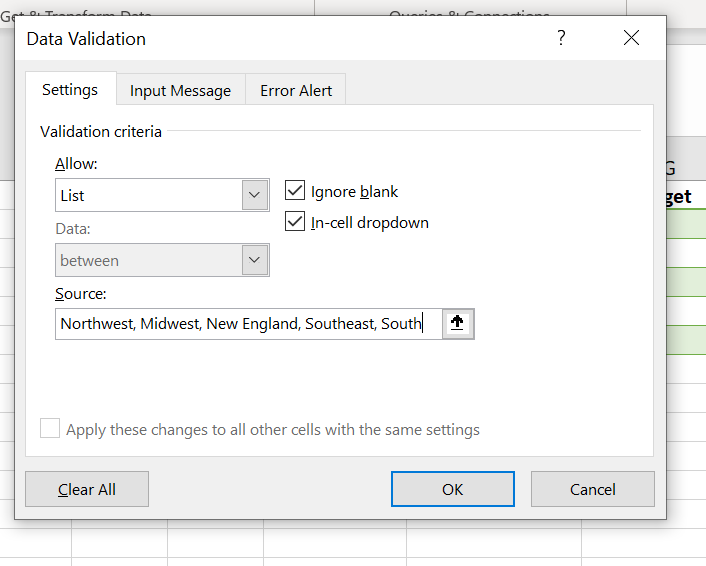Uncheck the Ignore blank checkbox
Viewport: 706px width, 566px height.
[x=295, y=191]
